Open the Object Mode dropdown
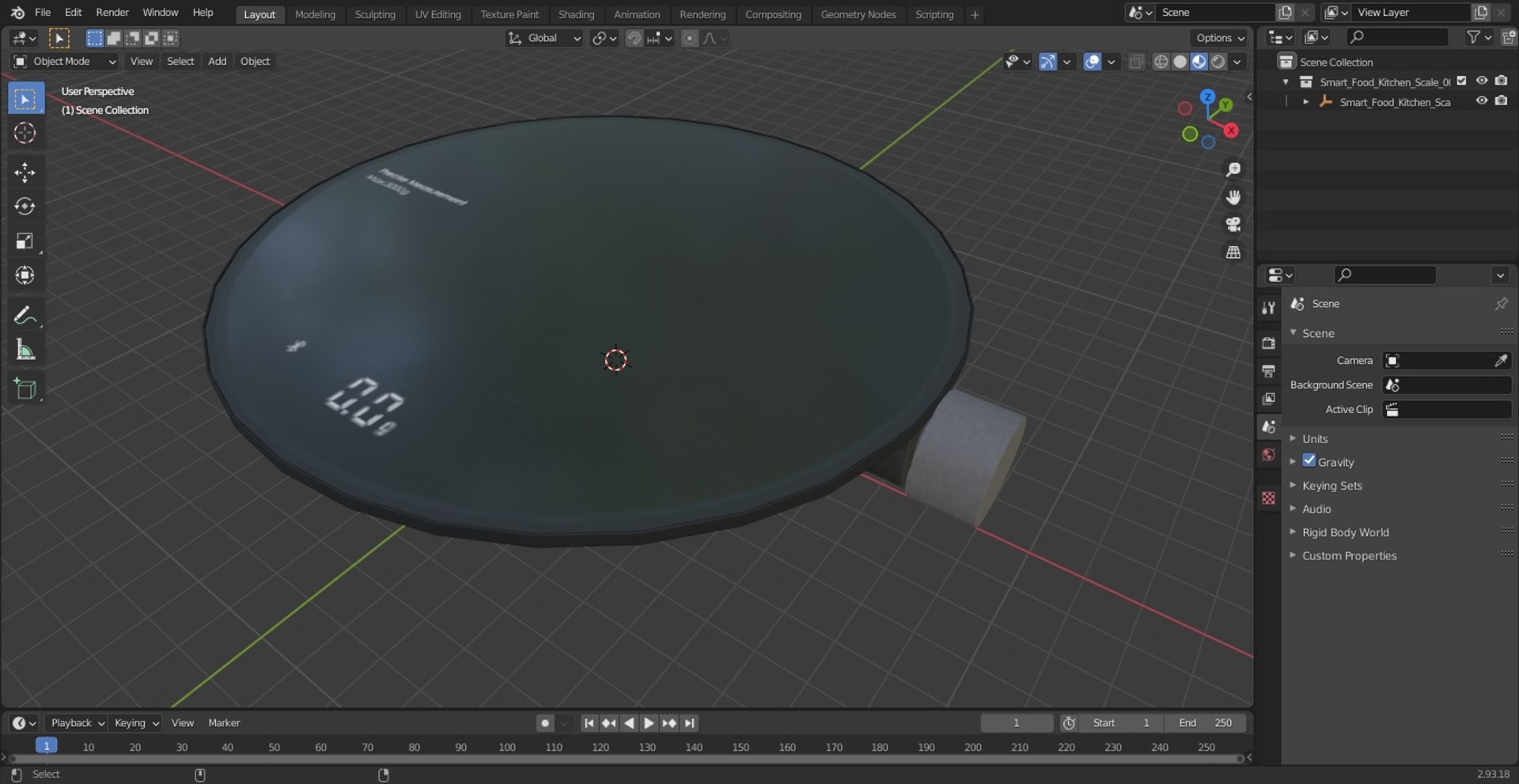 [x=65, y=62]
